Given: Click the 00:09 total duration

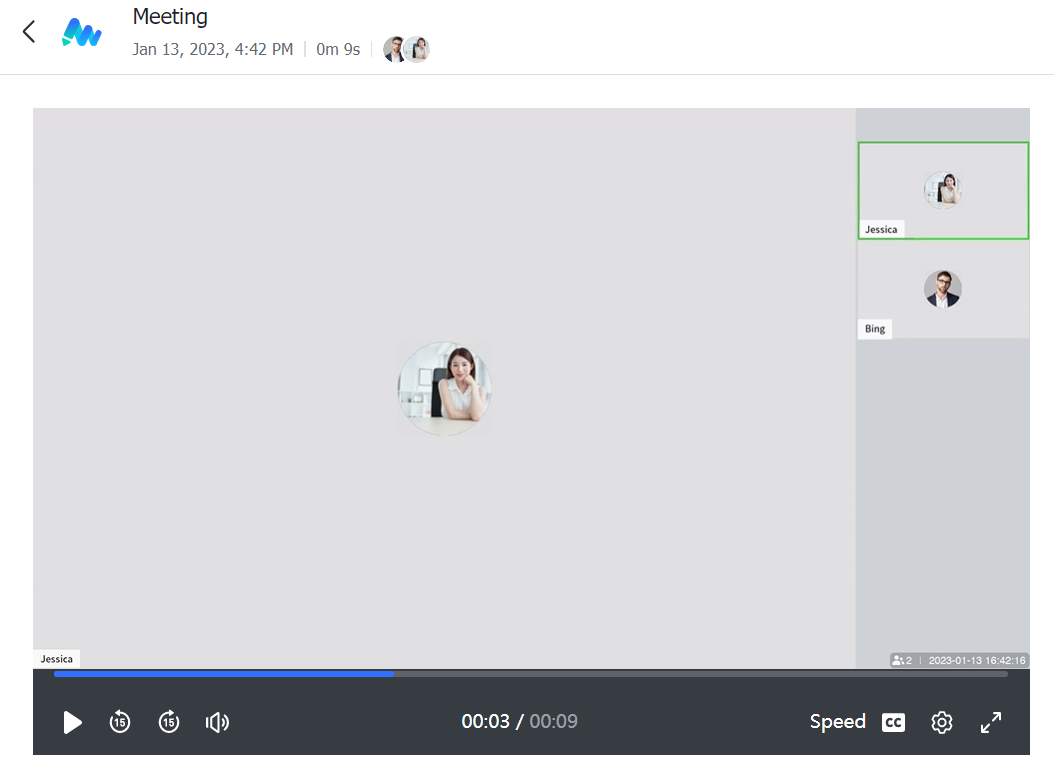Looking at the screenshot, I should (x=553, y=722).
